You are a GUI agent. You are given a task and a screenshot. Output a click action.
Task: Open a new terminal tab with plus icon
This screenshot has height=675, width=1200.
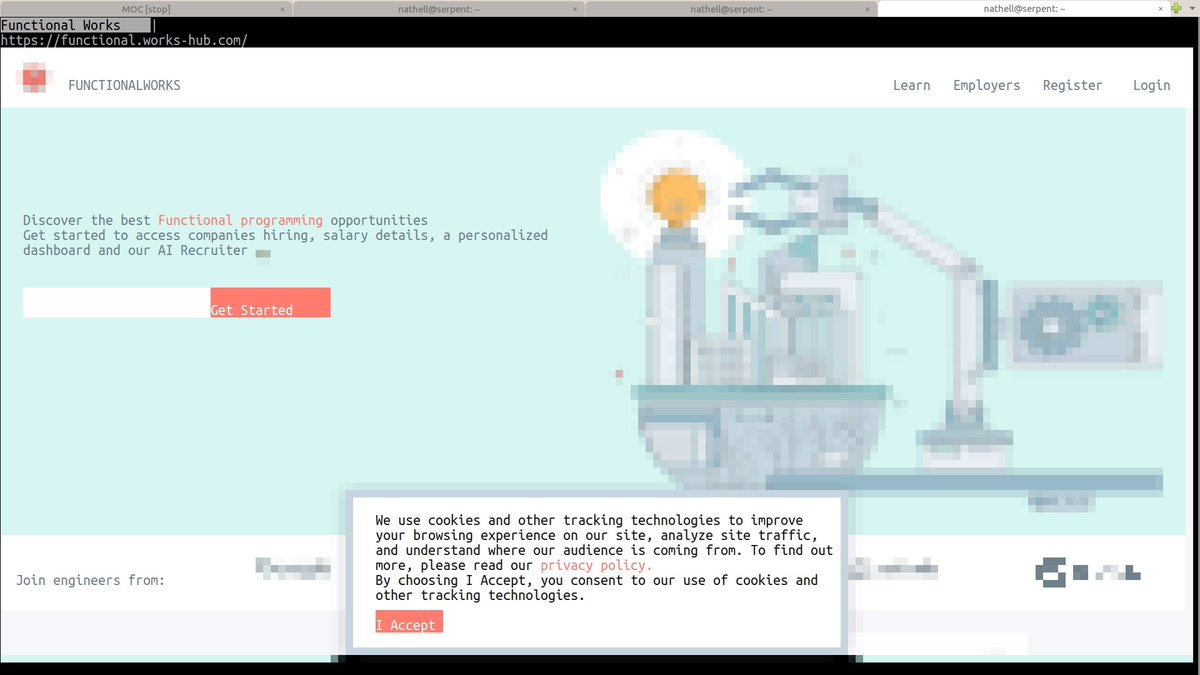pyautogui.click(x=1175, y=8)
